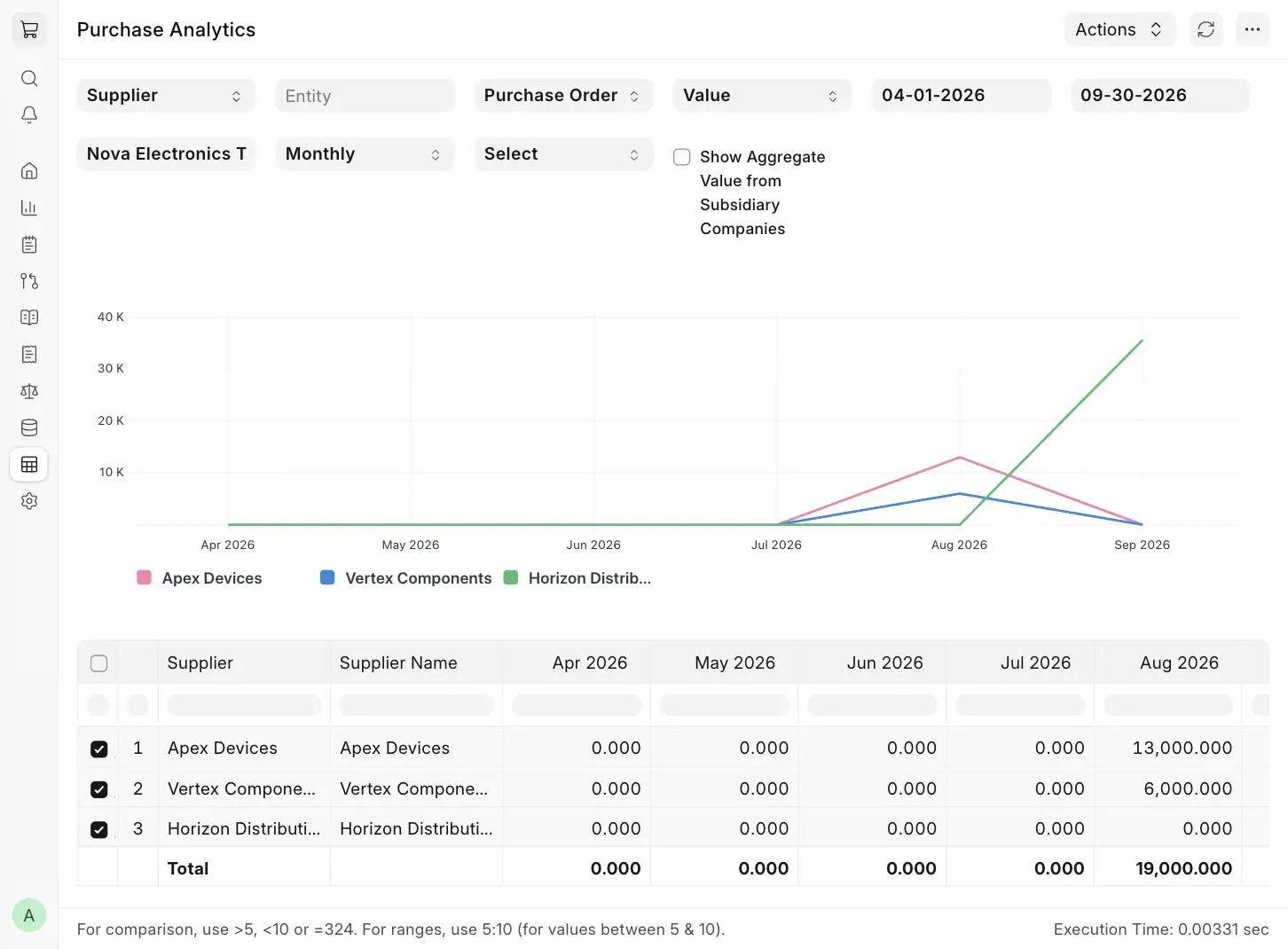This screenshot has height=949, width=1288.
Task: Open the shopping cart Buying module icon
Action: 29,30
